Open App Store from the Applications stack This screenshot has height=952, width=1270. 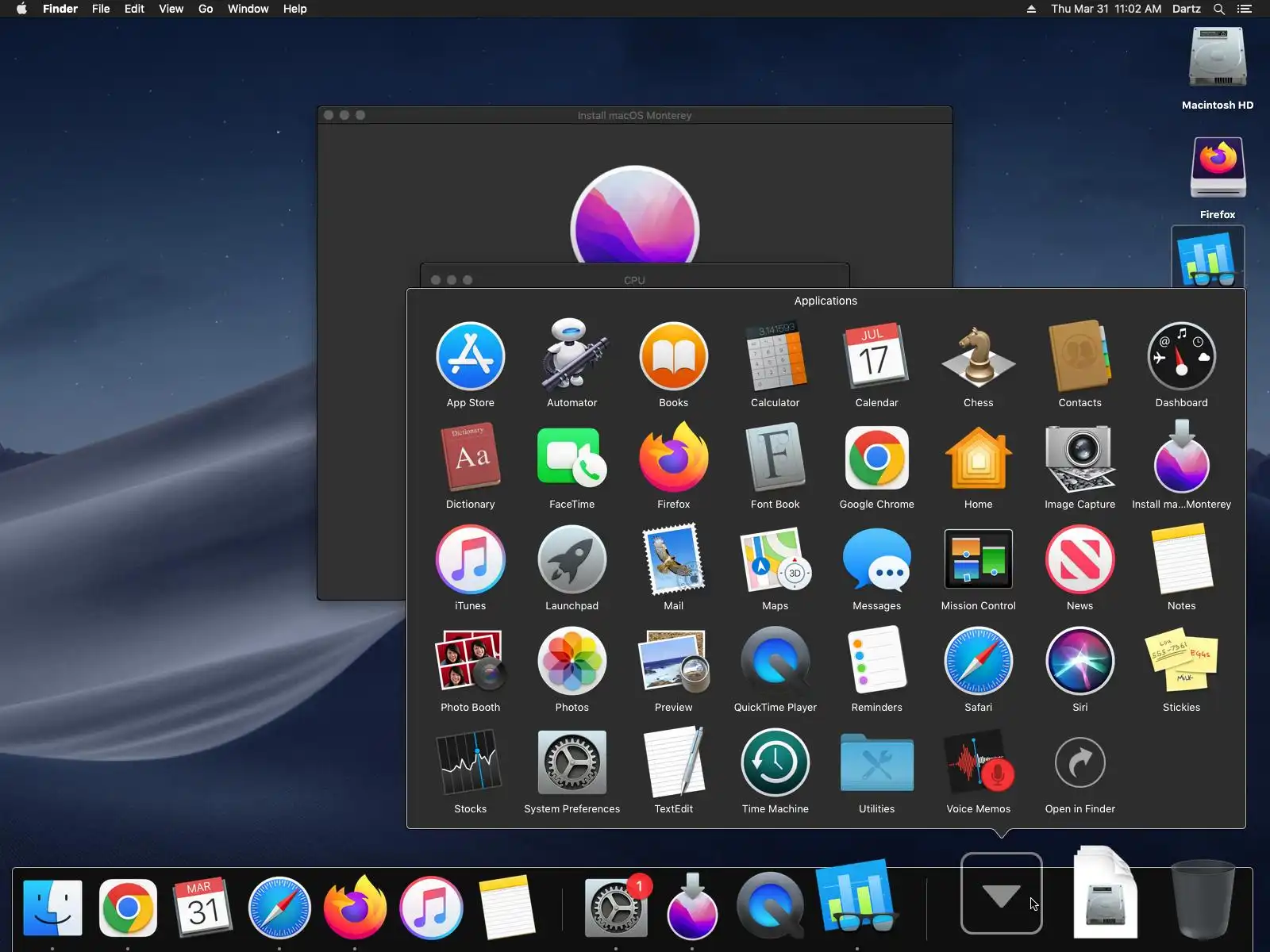[x=470, y=356]
